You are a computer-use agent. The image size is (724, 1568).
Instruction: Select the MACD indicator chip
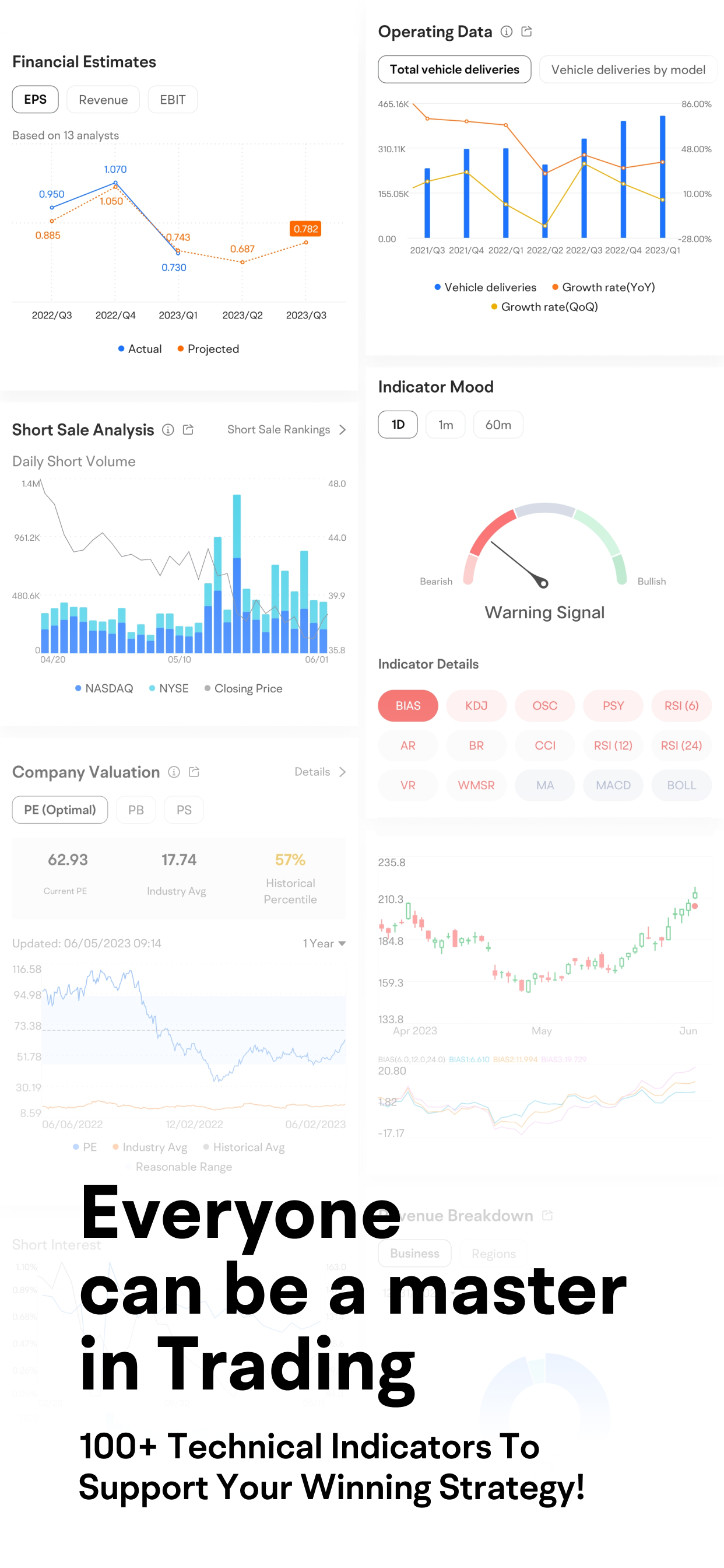[x=613, y=785]
